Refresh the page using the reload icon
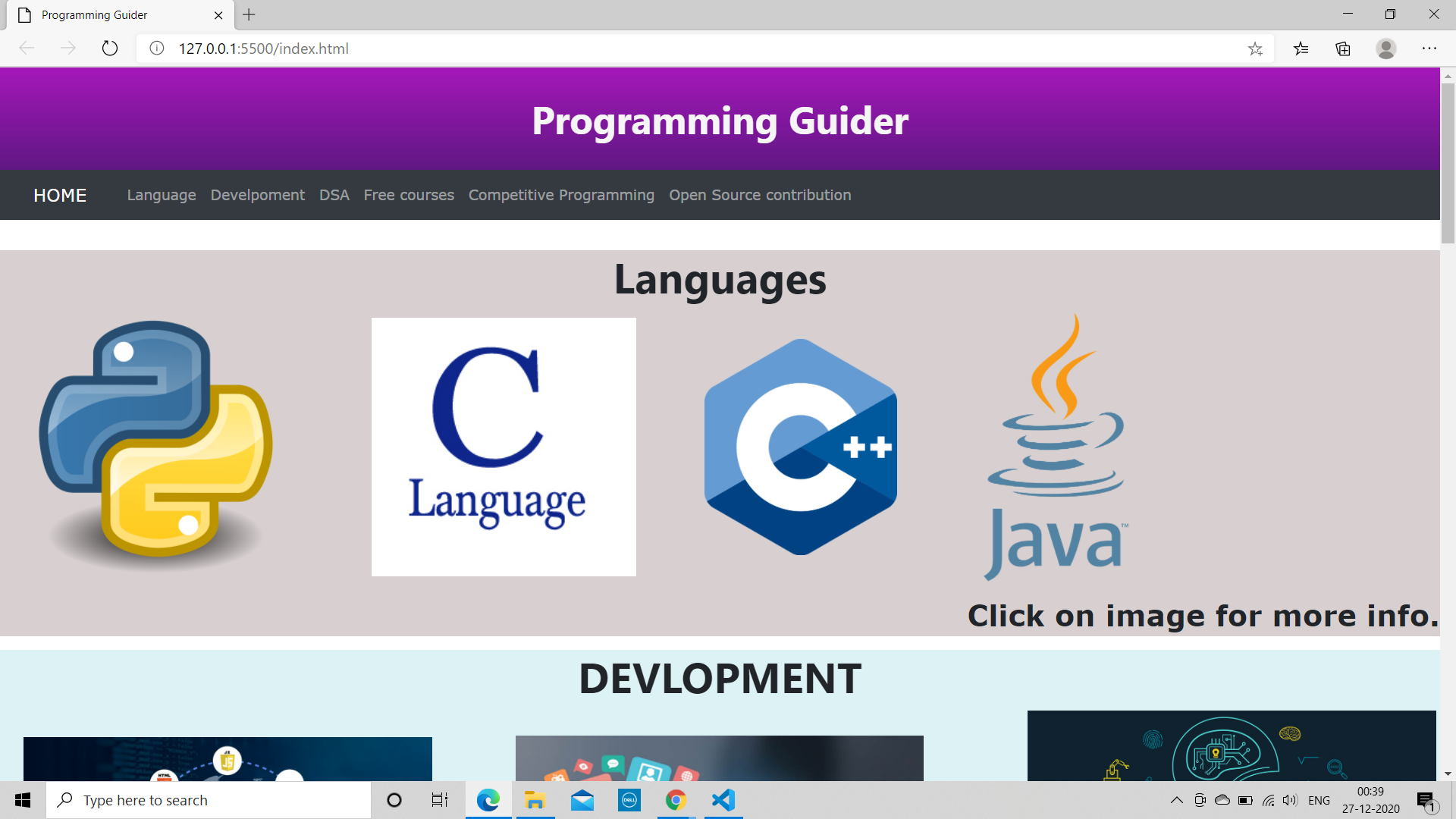The height and width of the screenshot is (819, 1456). 109,48
